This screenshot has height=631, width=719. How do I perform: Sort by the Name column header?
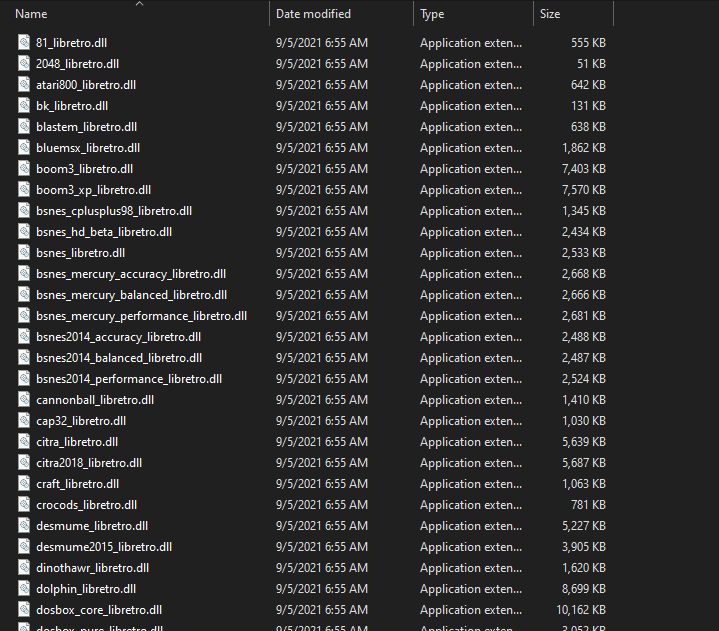pyautogui.click(x=31, y=14)
